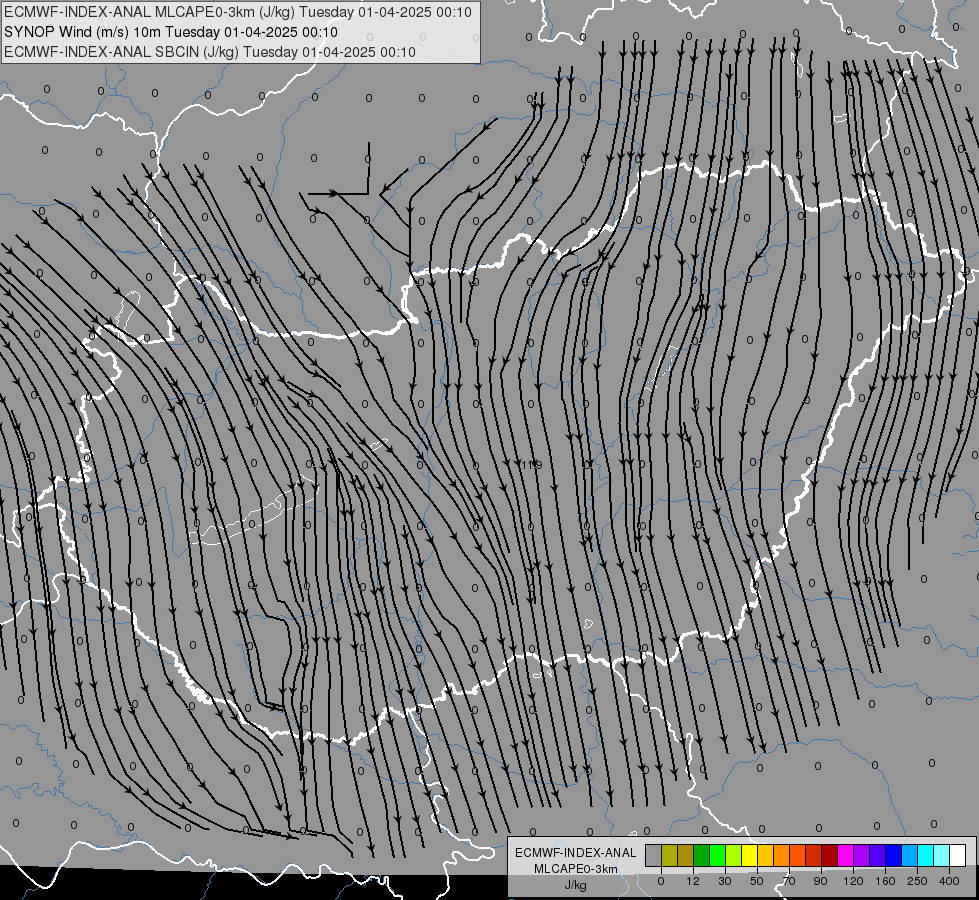Image resolution: width=979 pixels, height=900 pixels.
Task: Click the SBCIN title line at top
Action: tap(210, 52)
